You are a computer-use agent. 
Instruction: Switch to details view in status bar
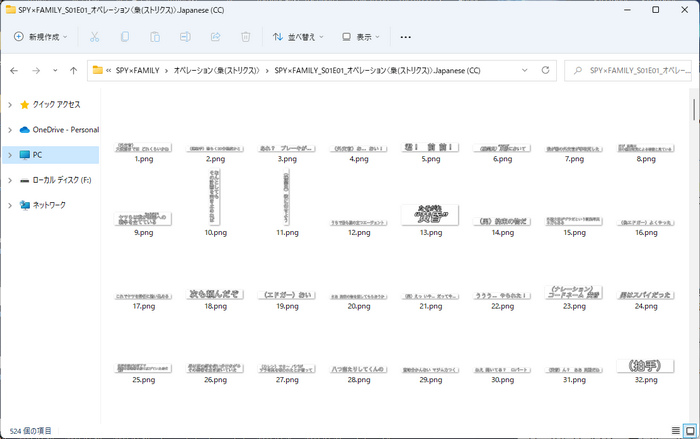click(x=676, y=431)
